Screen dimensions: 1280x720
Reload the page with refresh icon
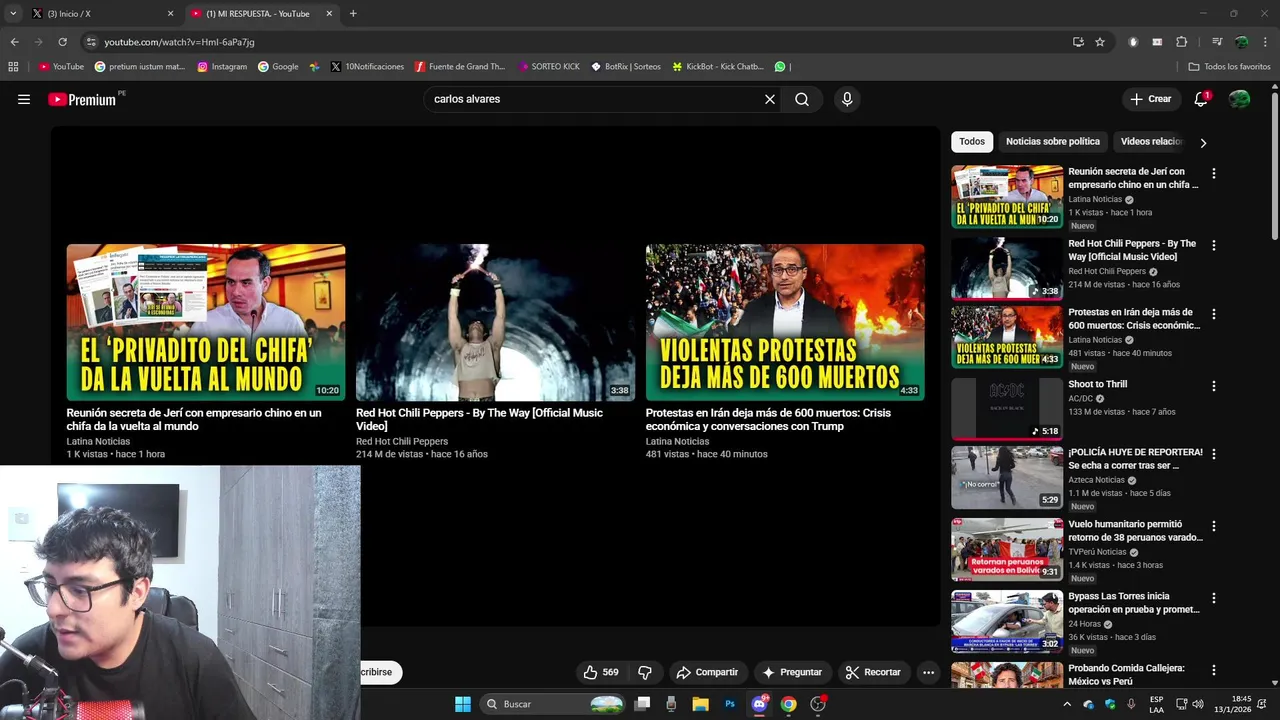click(62, 42)
